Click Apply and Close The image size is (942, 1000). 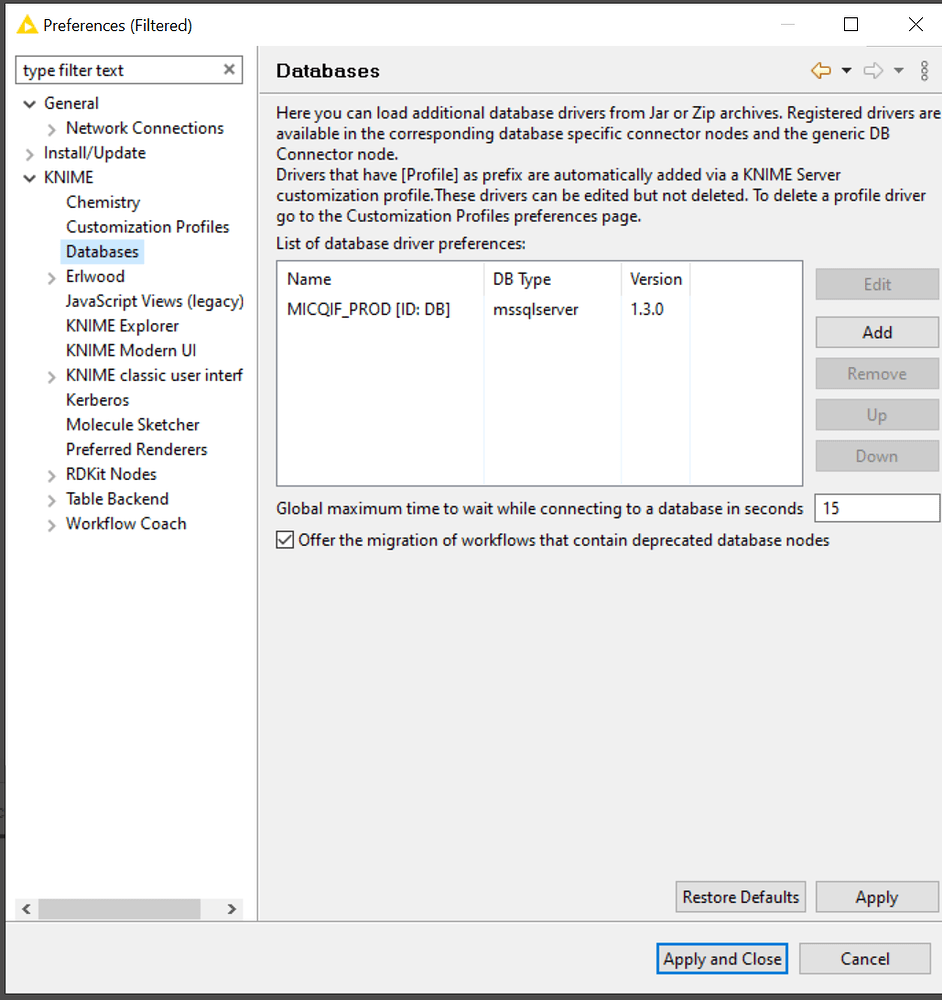(x=722, y=958)
